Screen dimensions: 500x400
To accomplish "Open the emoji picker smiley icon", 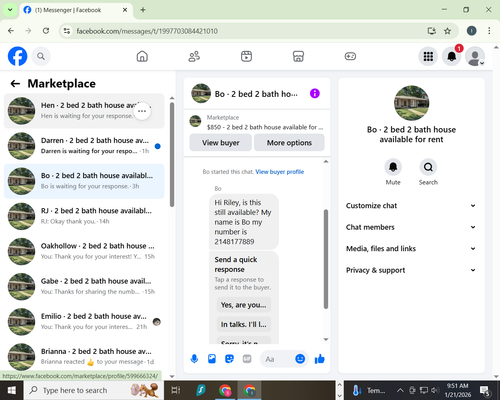I will point(300,359).
